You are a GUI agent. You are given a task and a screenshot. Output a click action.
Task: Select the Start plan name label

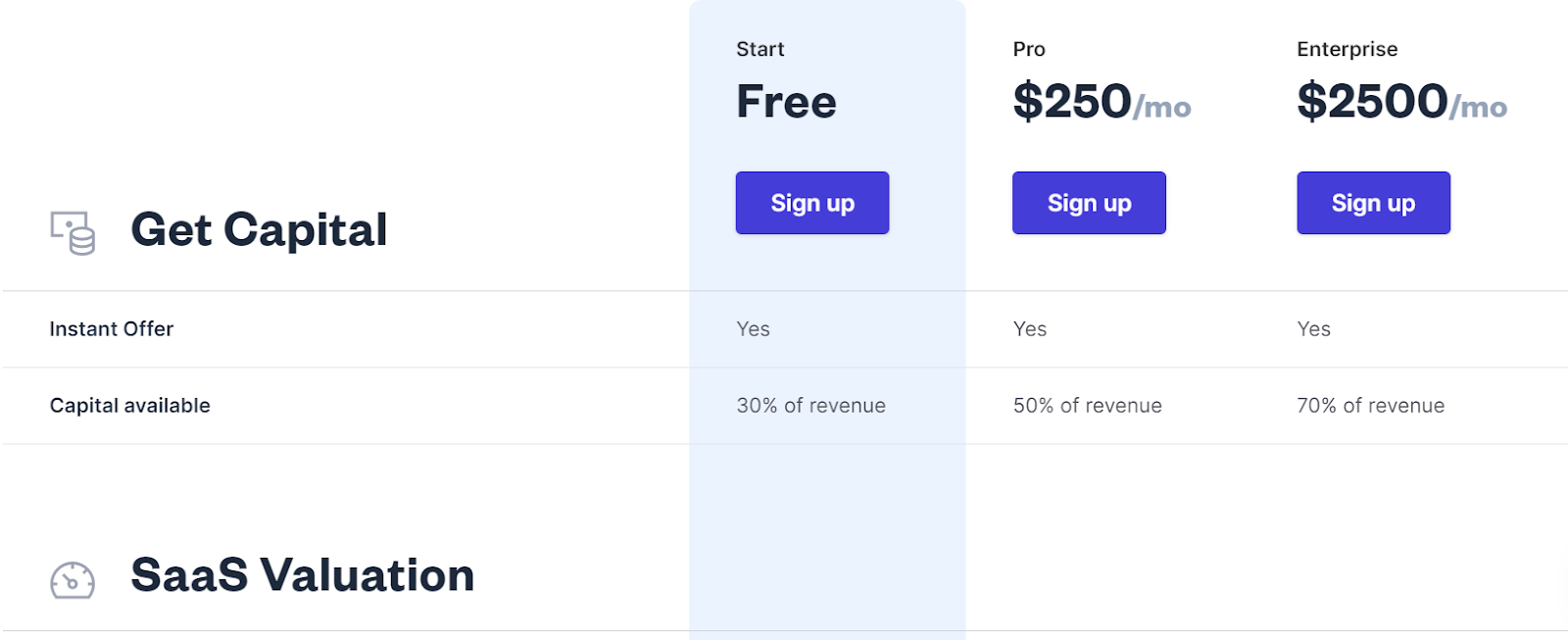pos(759,49)
